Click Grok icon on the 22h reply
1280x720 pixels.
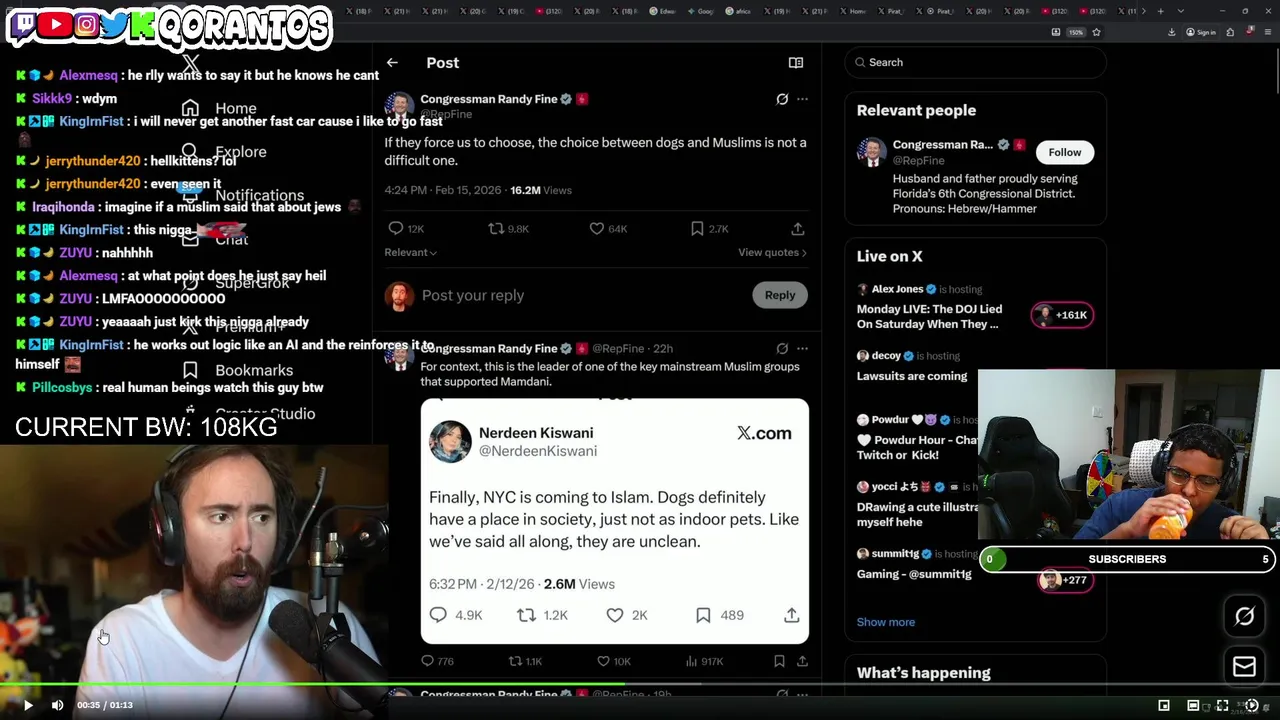[782, 348]
